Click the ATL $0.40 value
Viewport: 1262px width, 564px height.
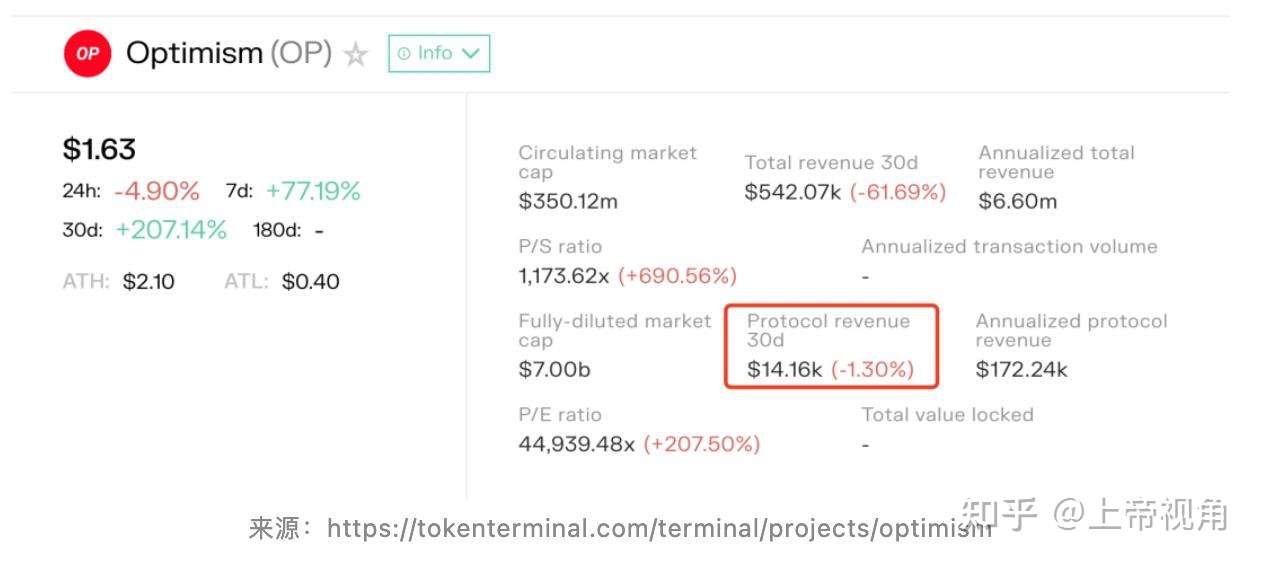[310, 282]
